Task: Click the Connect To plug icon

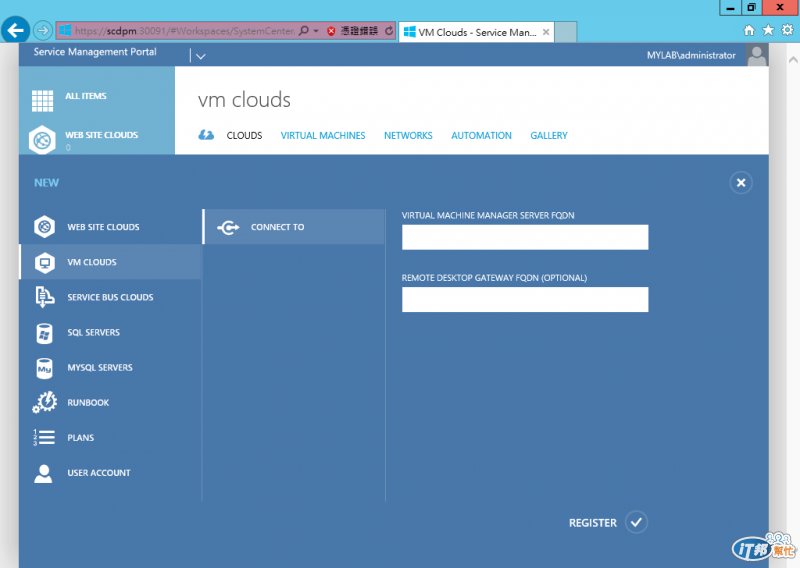Action: tap(228, 227)
